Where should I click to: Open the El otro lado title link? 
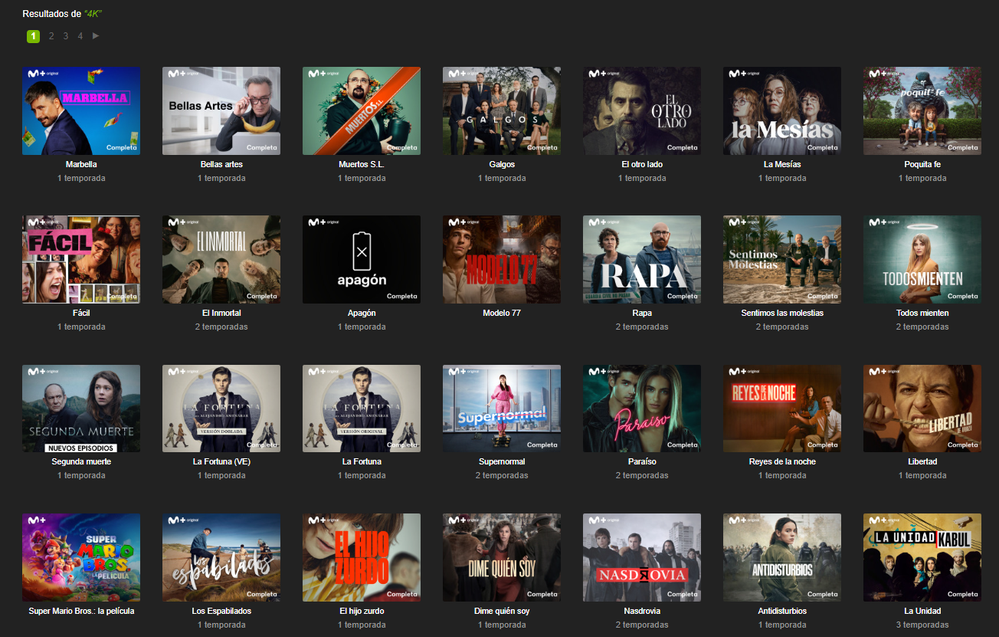[x=641, y=164]
